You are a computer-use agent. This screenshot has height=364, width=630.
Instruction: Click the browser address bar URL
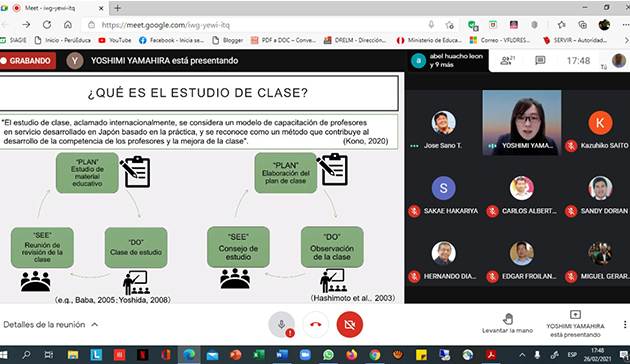tap(166, 25)
